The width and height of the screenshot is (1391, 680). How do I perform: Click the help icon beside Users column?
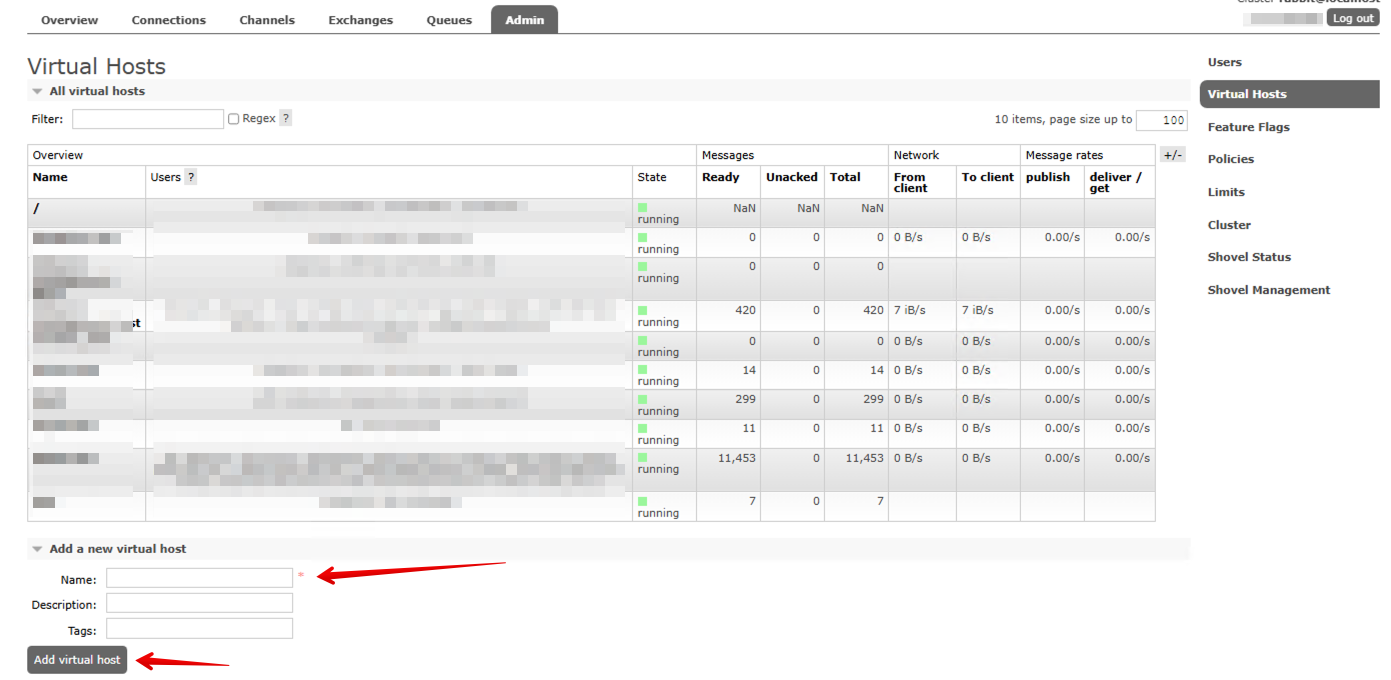[x=191, y=177]
